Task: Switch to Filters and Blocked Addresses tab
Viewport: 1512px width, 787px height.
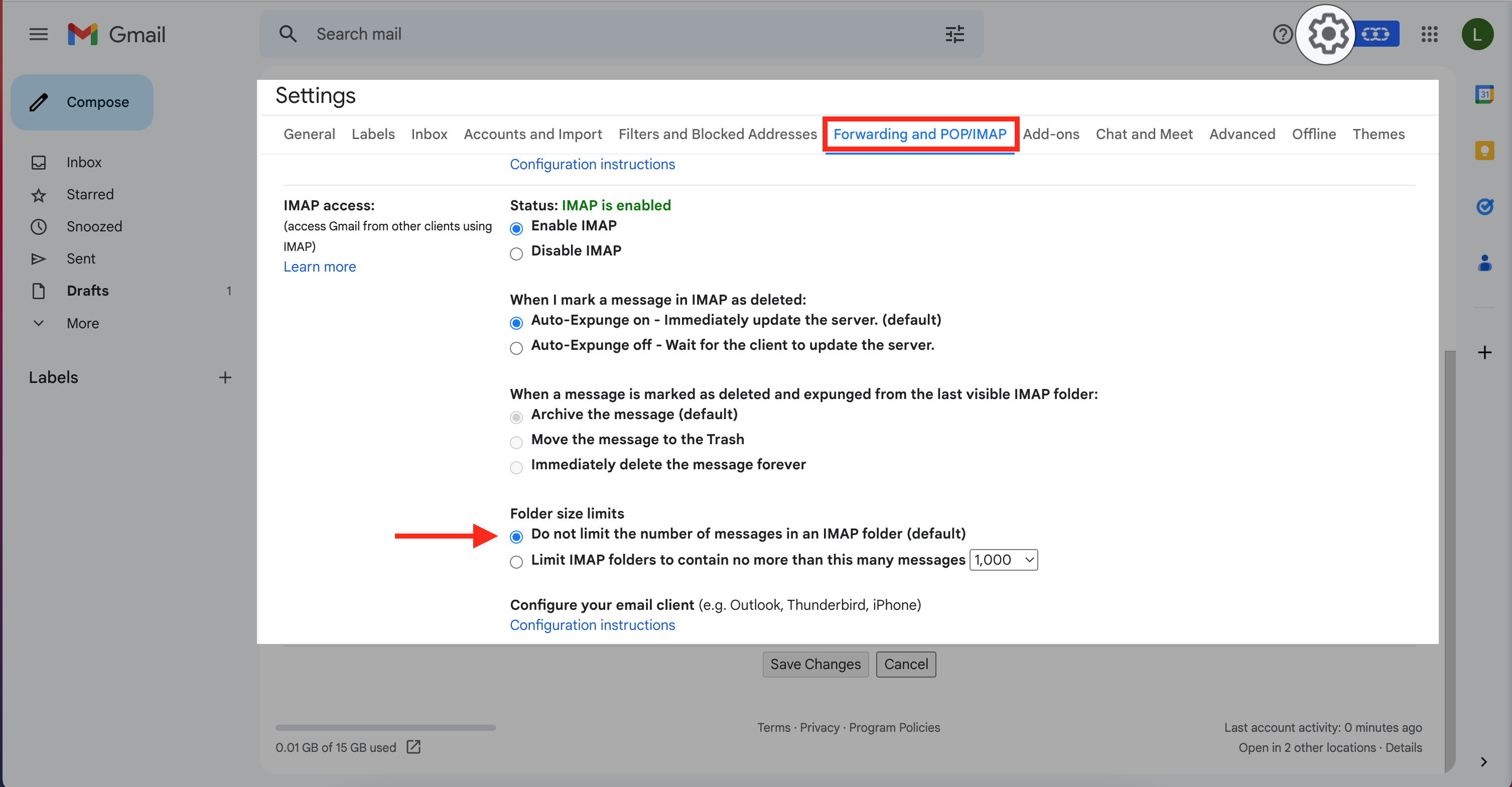Action: [x=717, y=134]
